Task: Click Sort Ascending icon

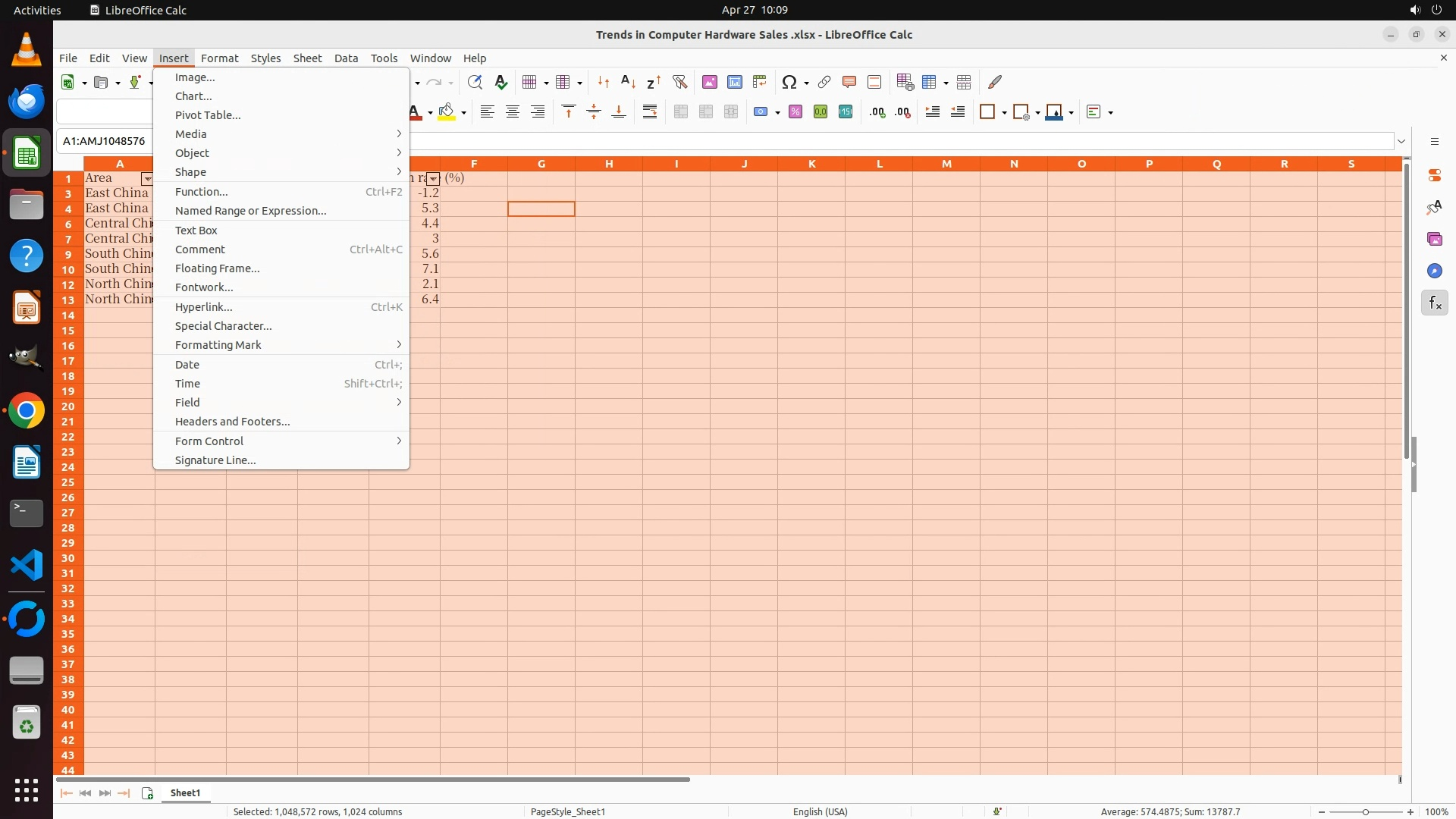Action: point(628,82)
